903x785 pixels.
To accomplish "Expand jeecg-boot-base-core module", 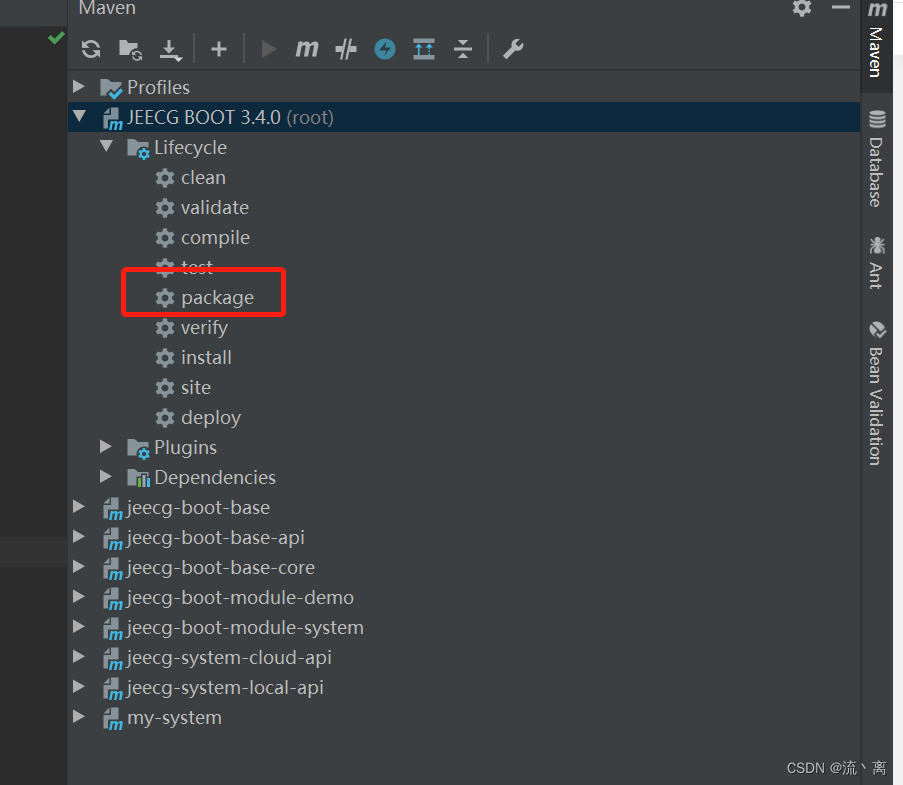I will (x=79, y=567).
